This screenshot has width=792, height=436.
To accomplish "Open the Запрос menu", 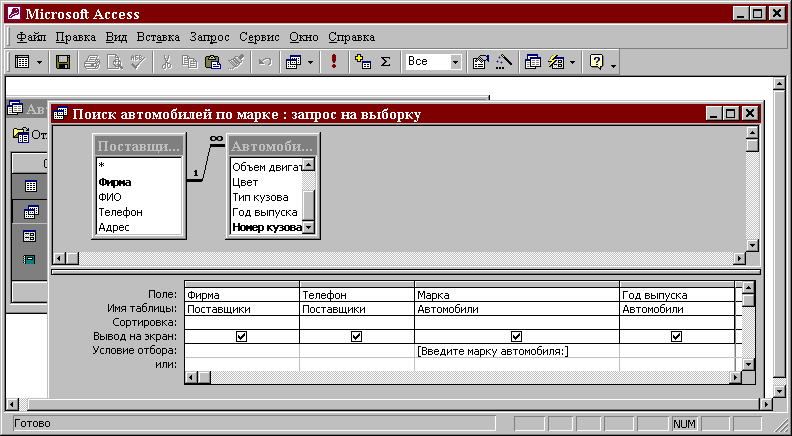I will [210, 37].
